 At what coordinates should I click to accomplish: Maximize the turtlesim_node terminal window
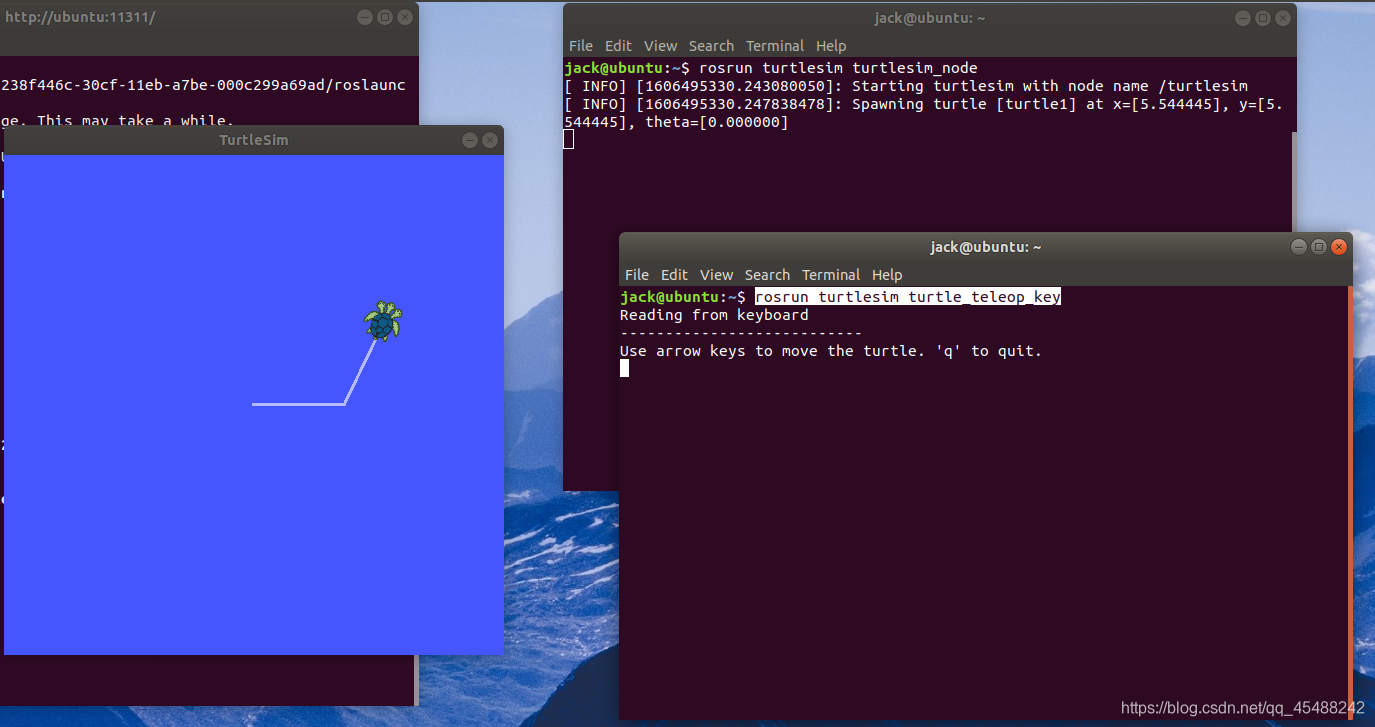click(x=1263, y=18)
